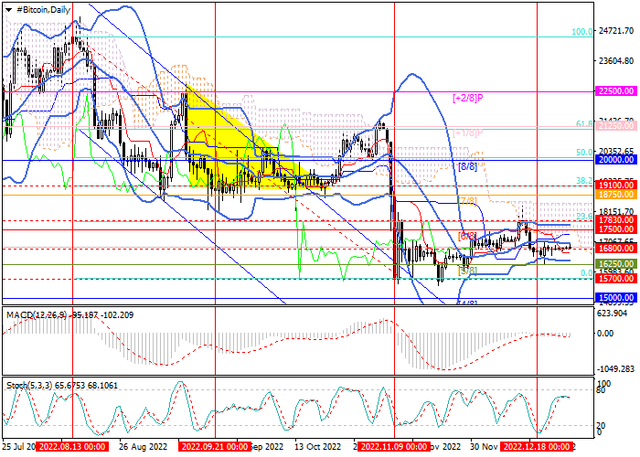Click the Fibonacci 50.0 level label

584,152
